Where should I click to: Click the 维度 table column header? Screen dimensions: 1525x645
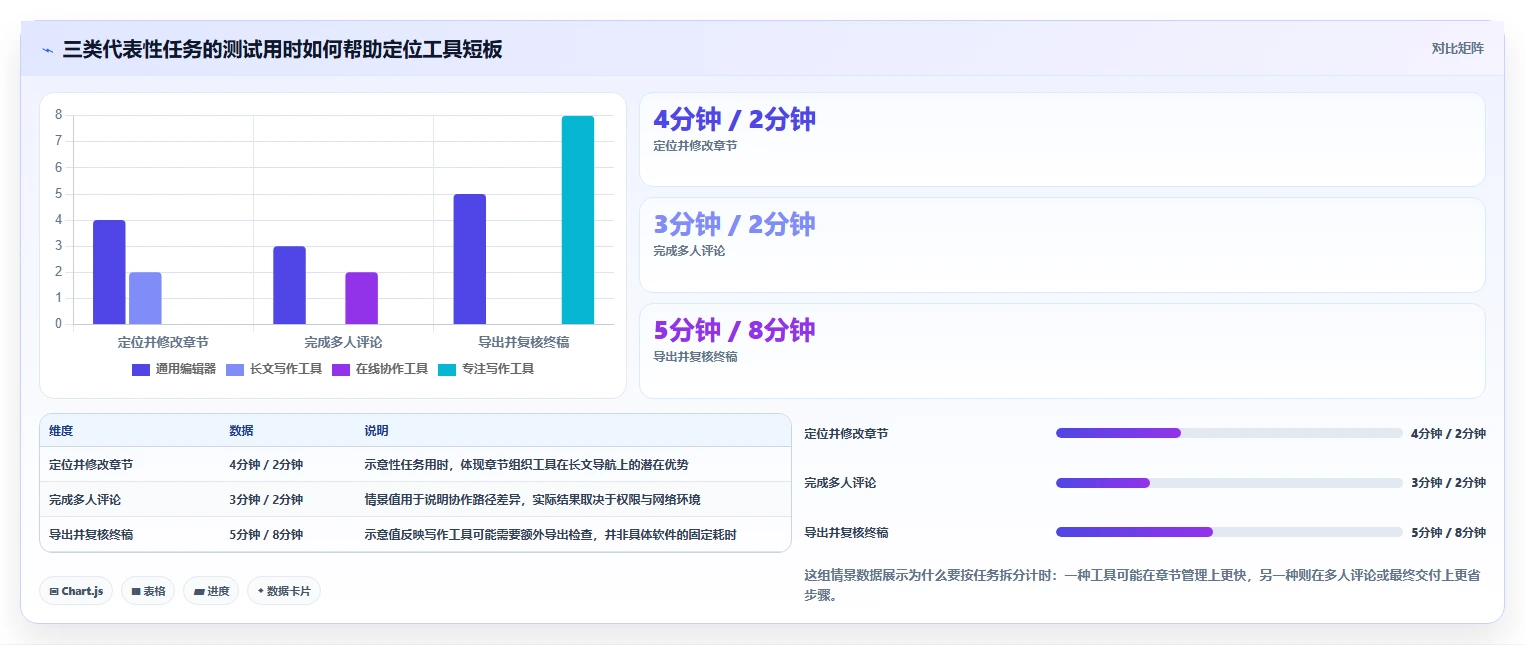61,431
